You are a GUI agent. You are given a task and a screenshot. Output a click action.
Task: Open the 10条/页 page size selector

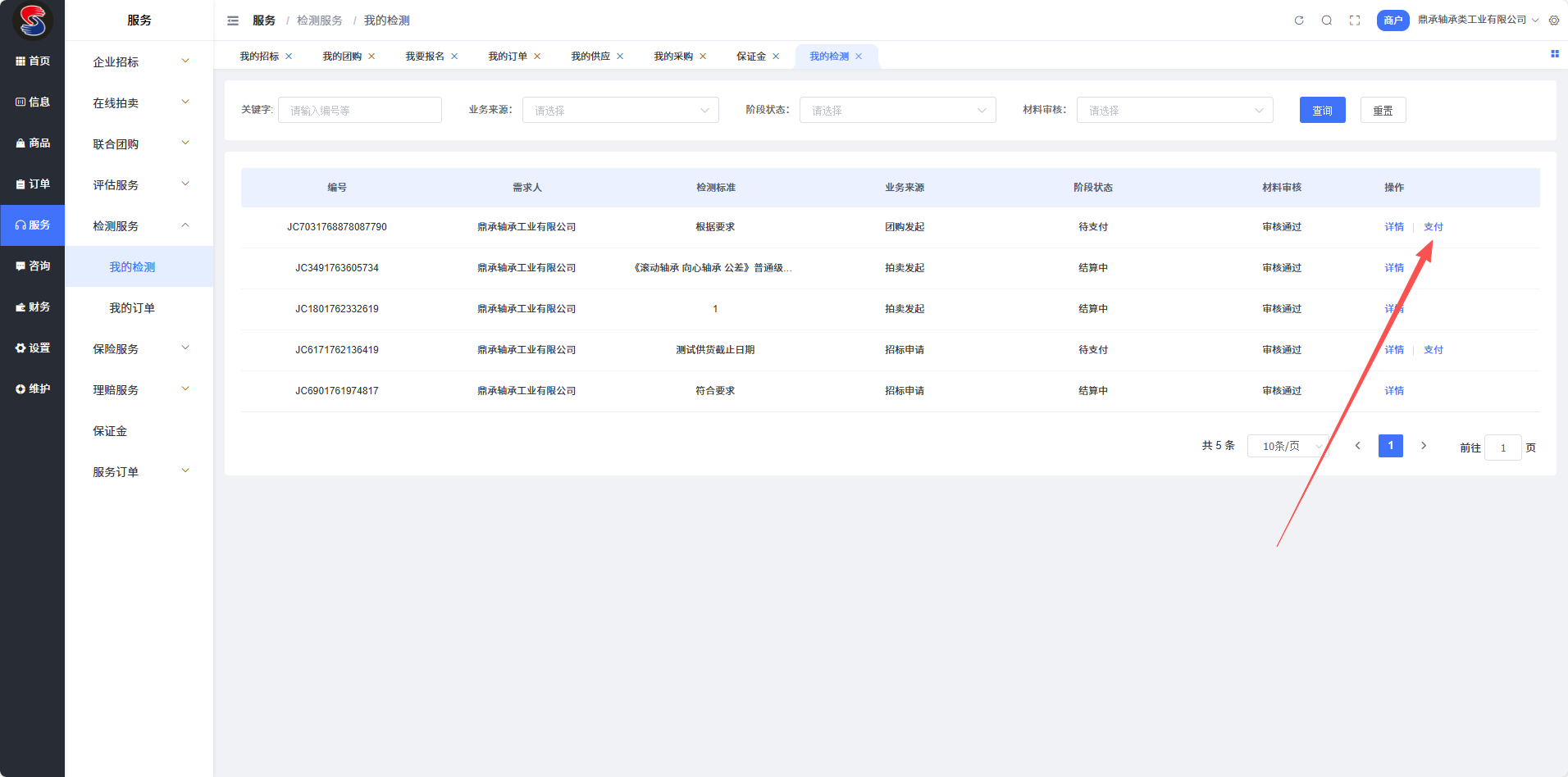pyautogui.click(x=1287, y=447)
